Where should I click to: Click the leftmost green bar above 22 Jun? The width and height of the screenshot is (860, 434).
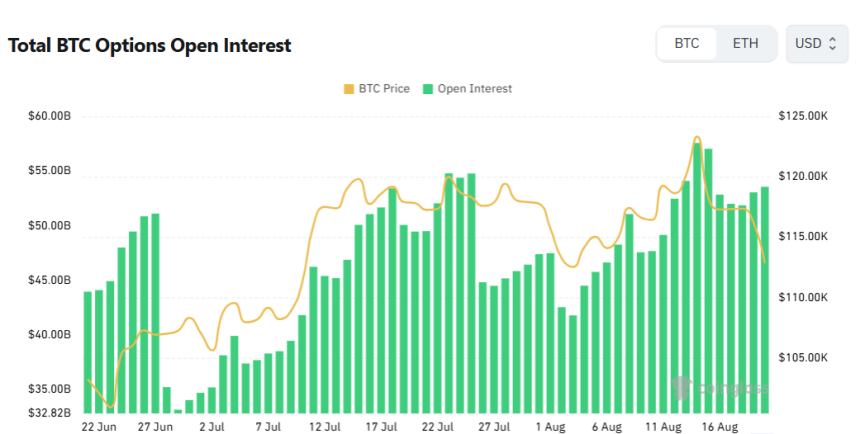tap(88, 352)
